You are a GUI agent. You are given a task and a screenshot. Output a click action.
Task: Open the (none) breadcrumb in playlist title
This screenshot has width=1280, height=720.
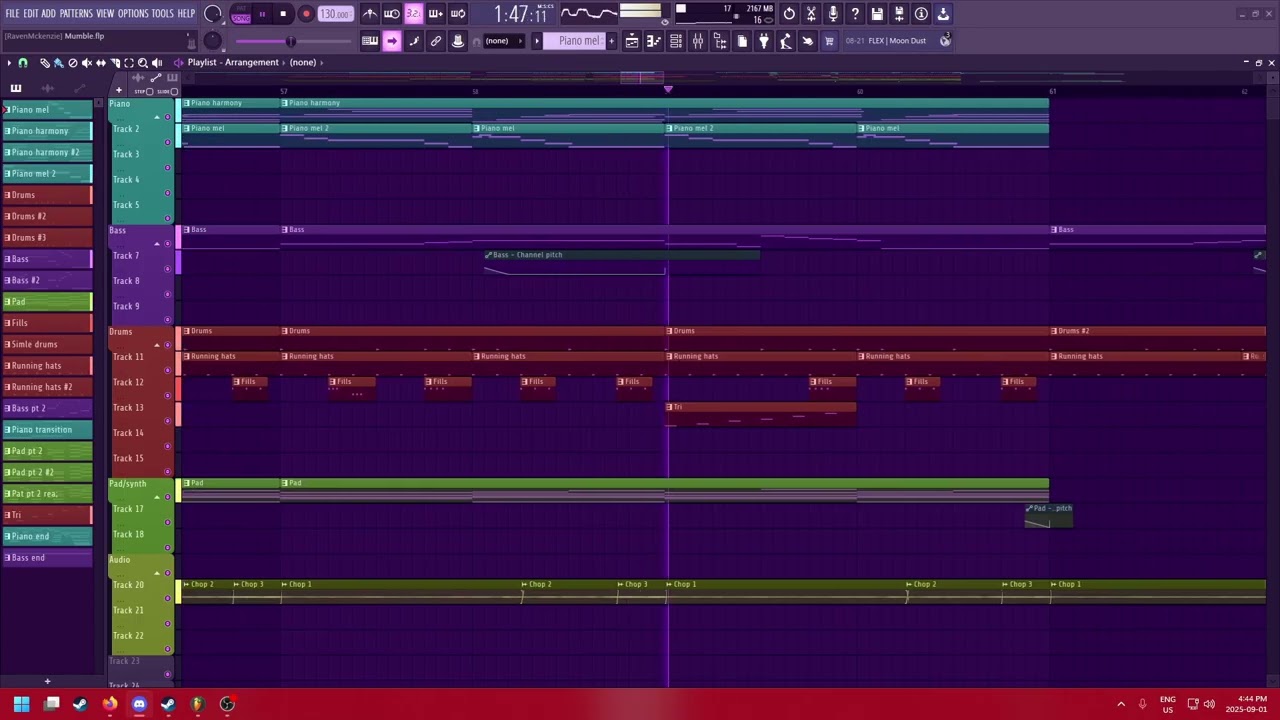coord(303,62)
